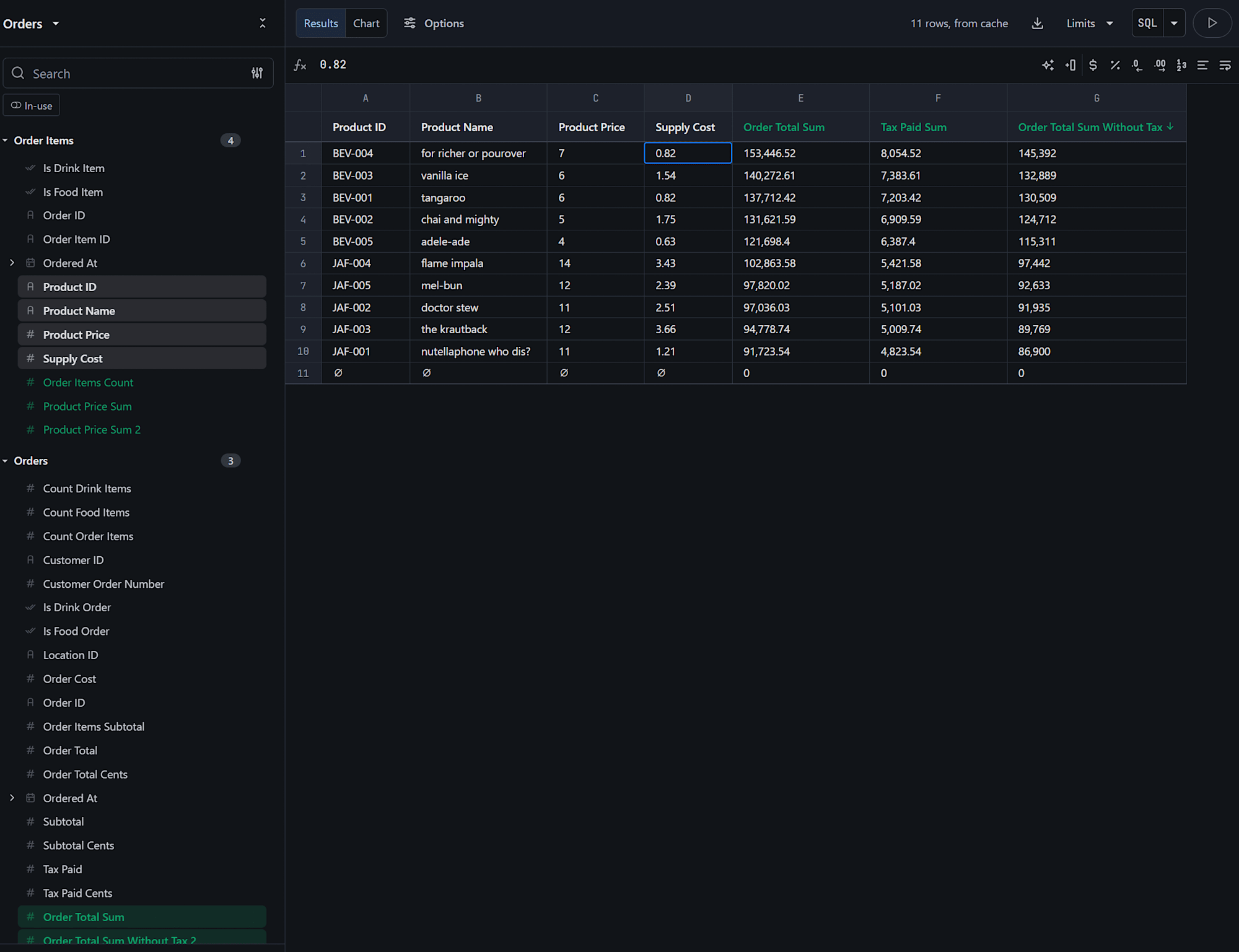Click the hash icon beside Tax Paid
The height and width of the screenshot is (952, 1239).
(x=30, y=869)
